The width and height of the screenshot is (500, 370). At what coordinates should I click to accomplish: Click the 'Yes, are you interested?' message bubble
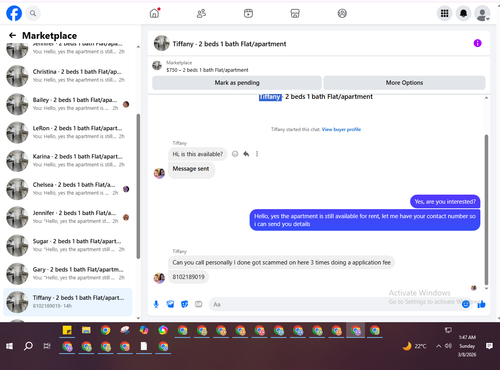(445, 202)
